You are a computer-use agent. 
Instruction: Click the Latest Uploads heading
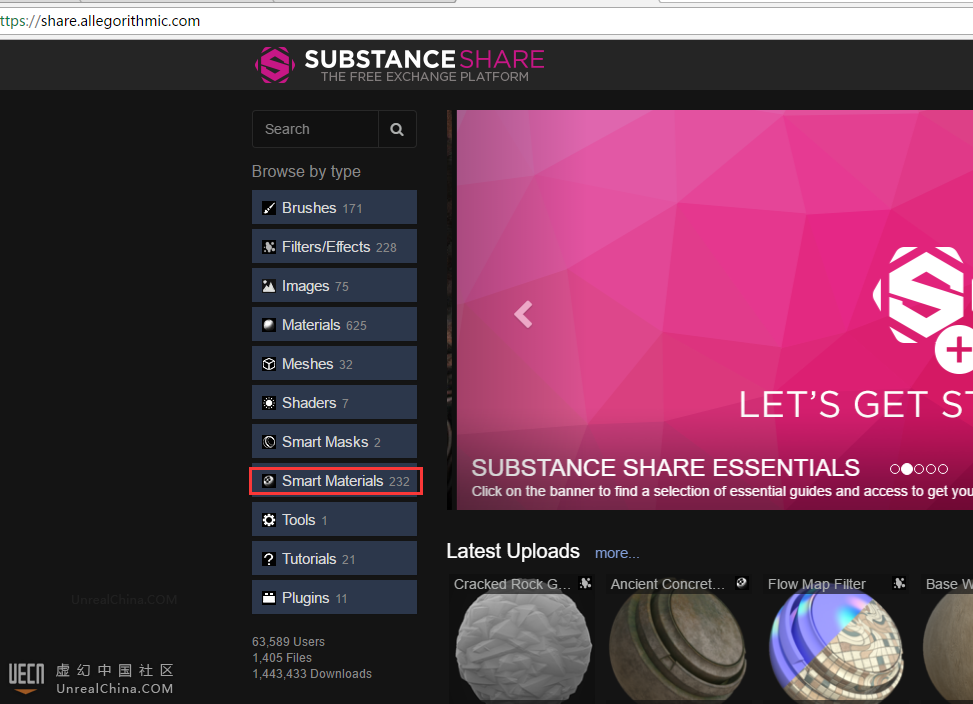tap(513, 551)
